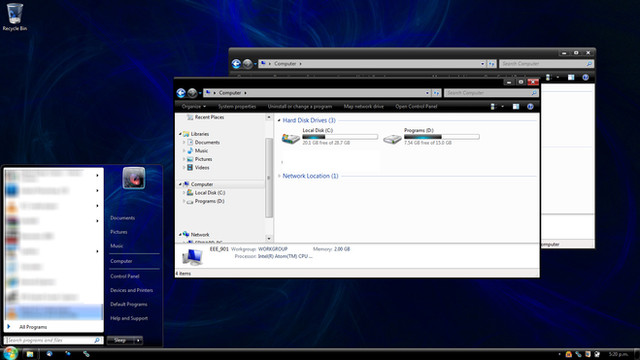Click Uninstall or change a program
Image resolution: width=640 pixels, height=360 pixels.
[x=300, y=107]
